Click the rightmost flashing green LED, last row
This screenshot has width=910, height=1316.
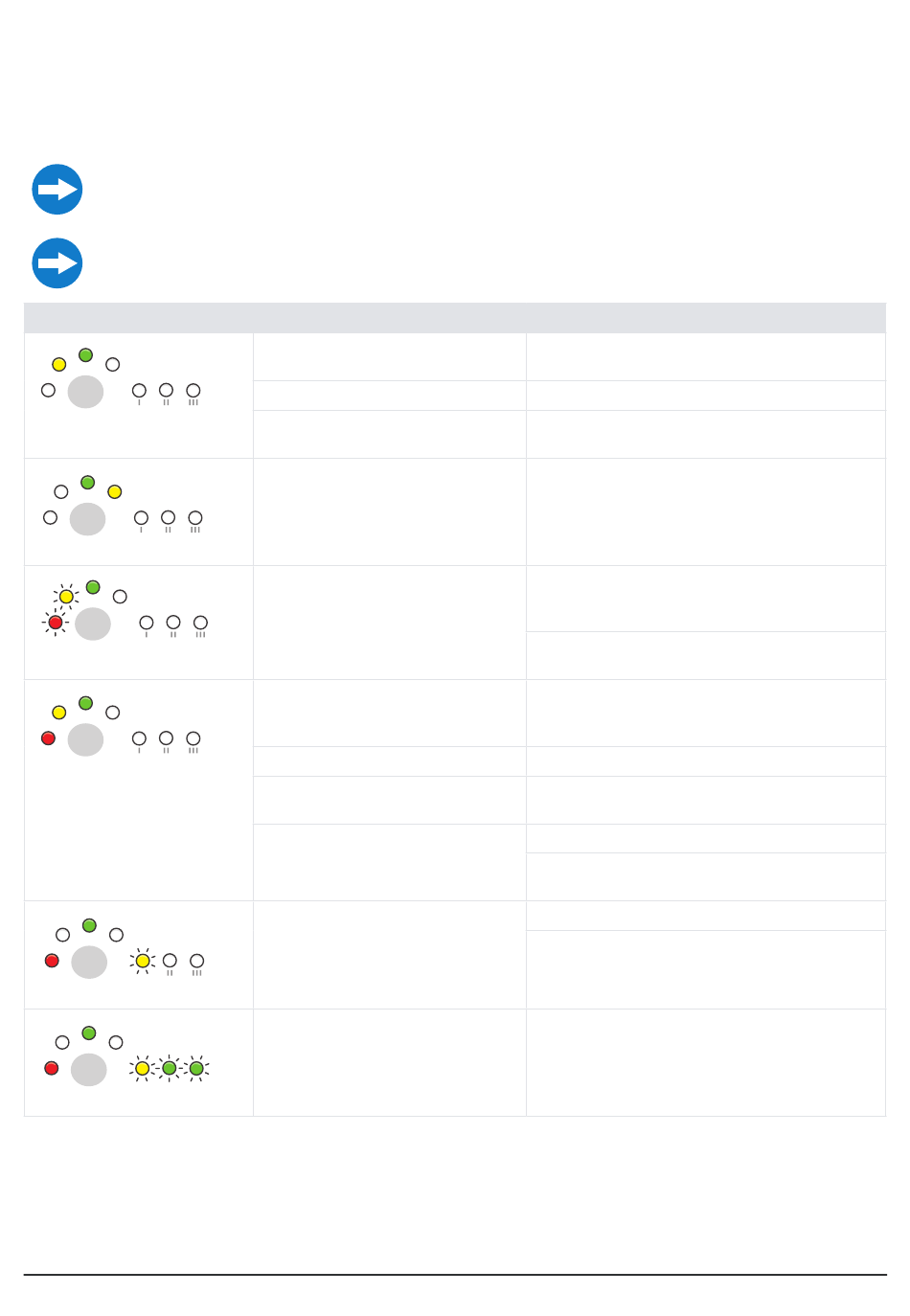196,1068
